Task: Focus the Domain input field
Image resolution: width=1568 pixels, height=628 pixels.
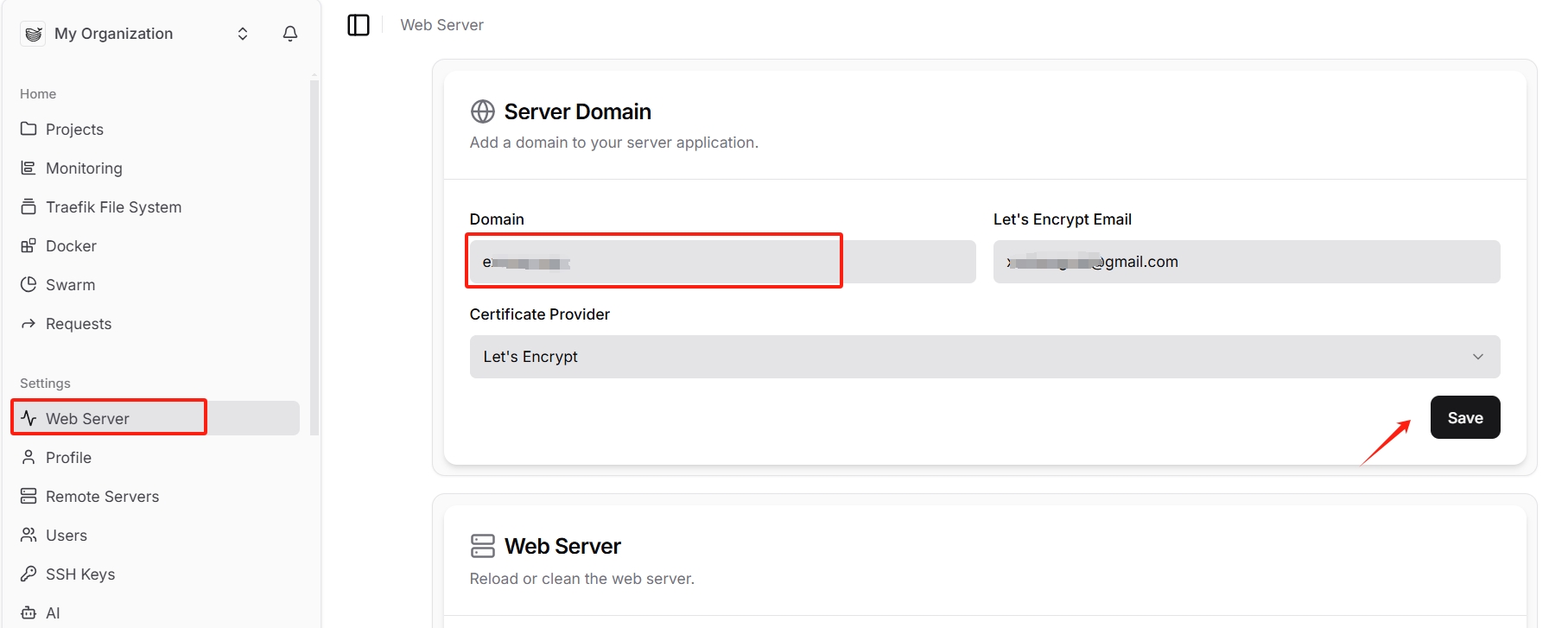Action: (x=721, y=262)
